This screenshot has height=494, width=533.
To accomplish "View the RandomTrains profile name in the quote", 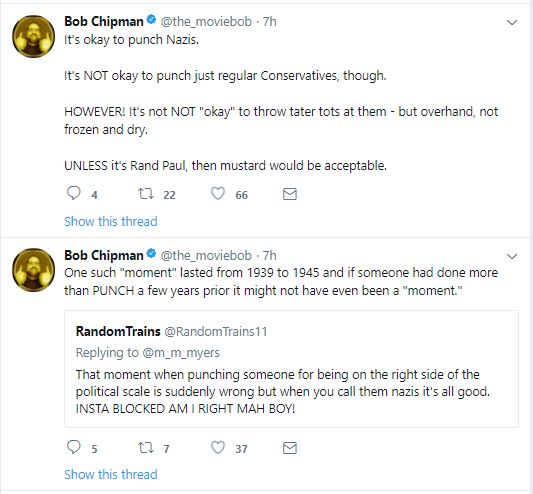I will pyautogui.click(x=118, y=331).
